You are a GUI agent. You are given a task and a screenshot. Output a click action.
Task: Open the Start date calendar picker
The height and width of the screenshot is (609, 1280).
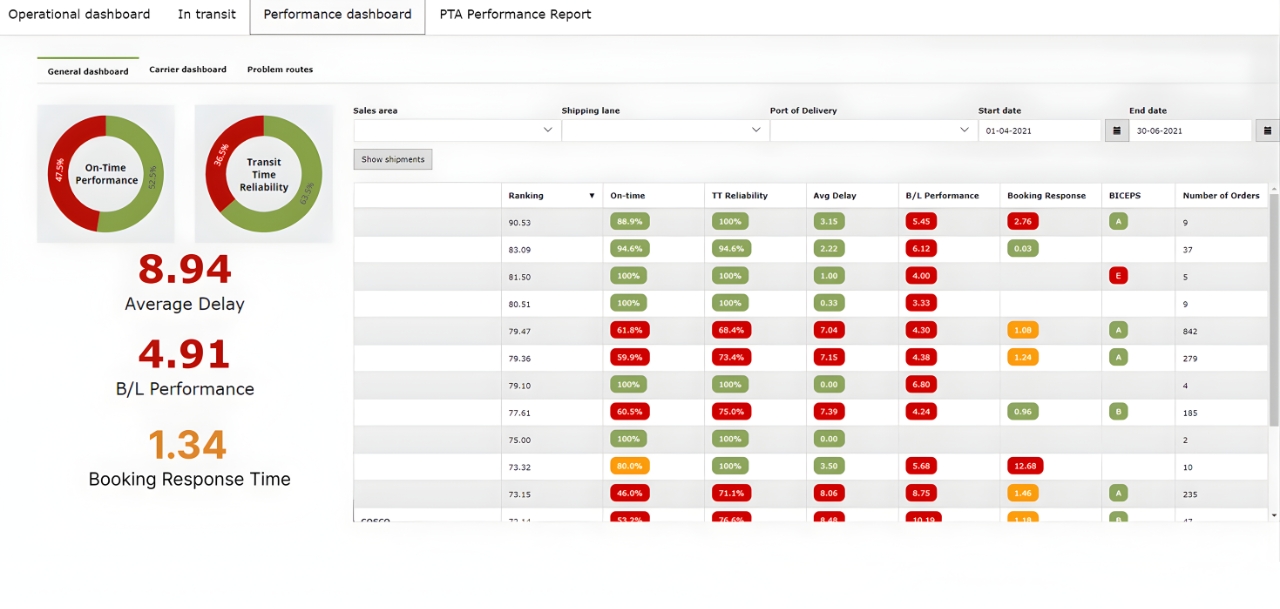1116,130
